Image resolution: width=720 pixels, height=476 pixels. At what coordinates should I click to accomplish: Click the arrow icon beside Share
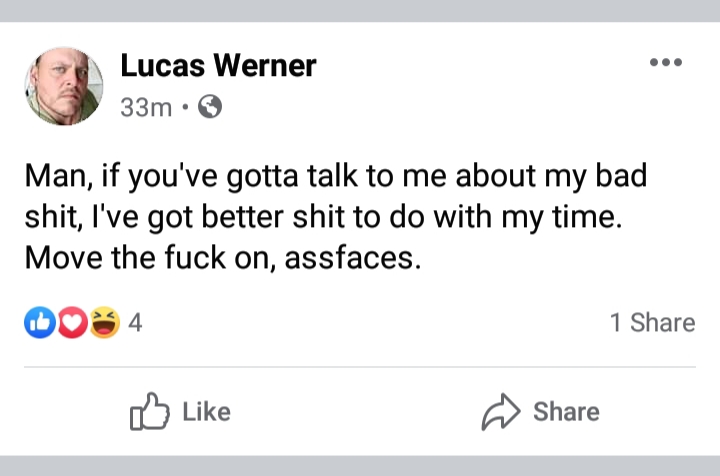(501, 412)
